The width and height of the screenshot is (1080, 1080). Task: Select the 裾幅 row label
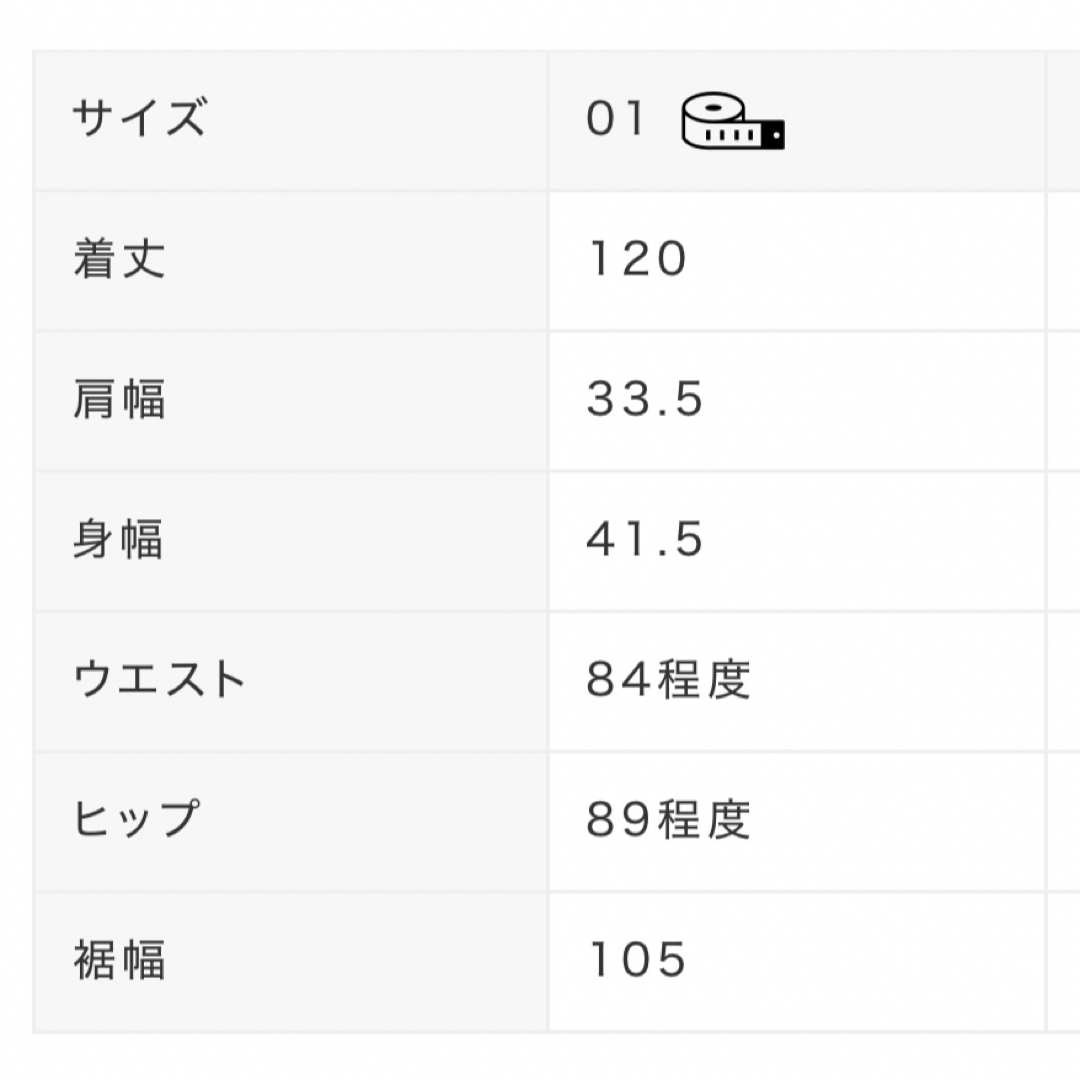[x=119, y=959]
